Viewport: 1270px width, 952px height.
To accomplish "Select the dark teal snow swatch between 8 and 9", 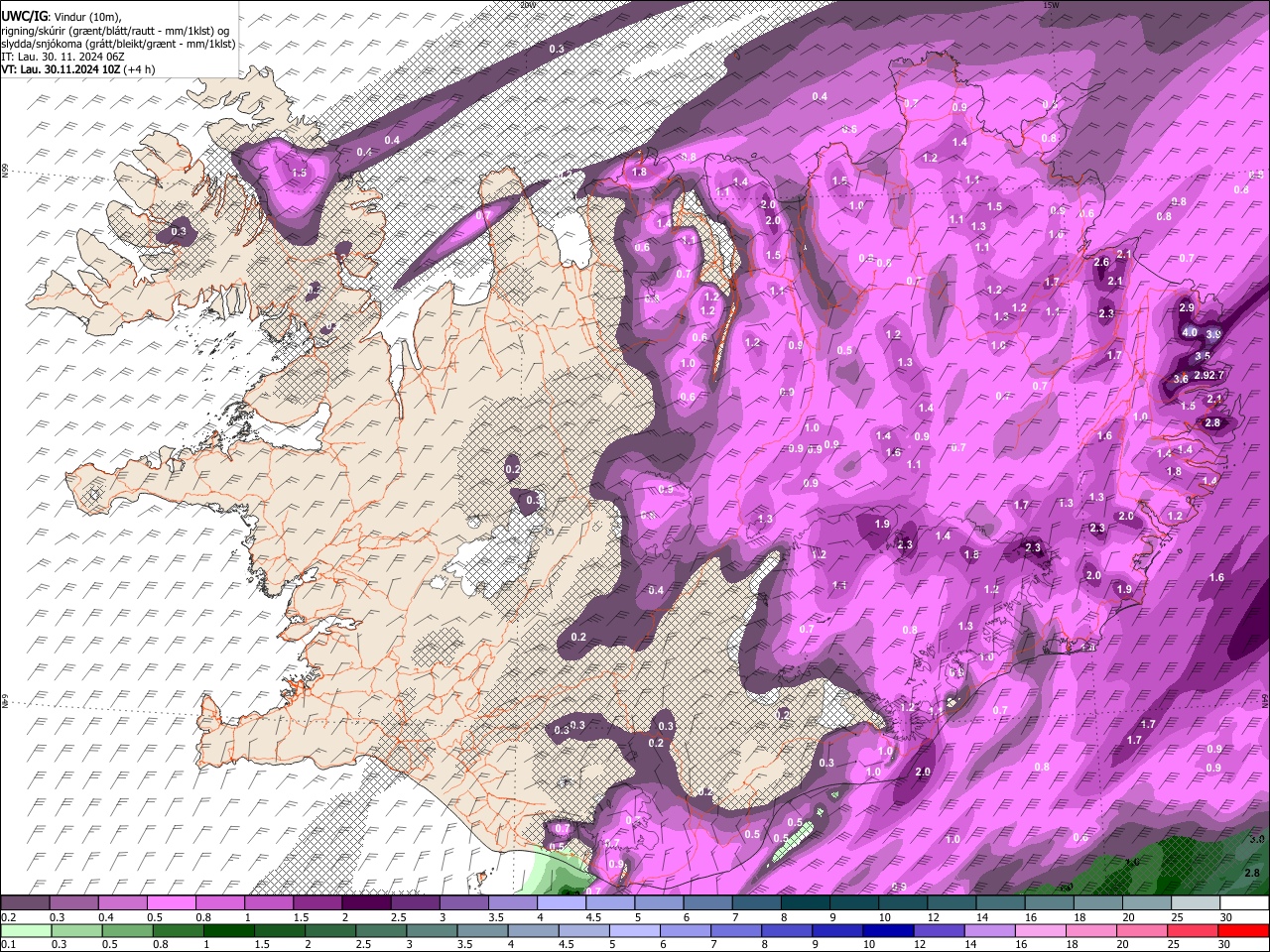I will pyautogui.click(x=805, y=903).
